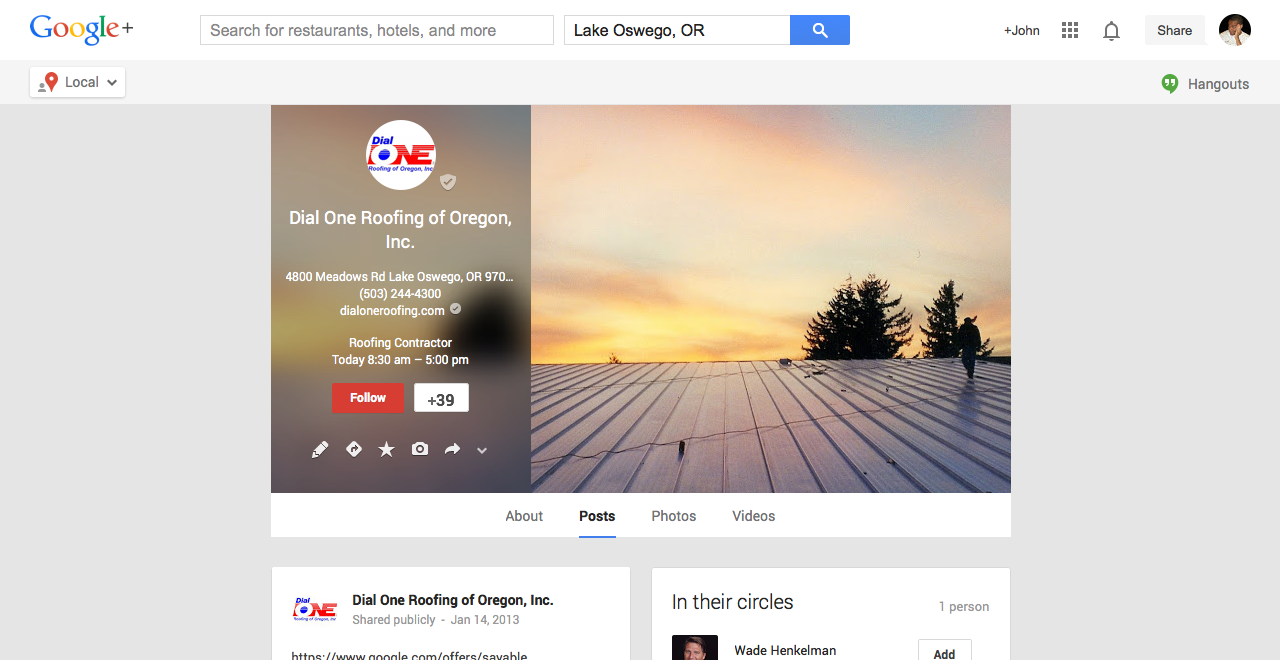Open directions icon on profile card
The height and width of the screenshot is (660, 1280).
353,449
